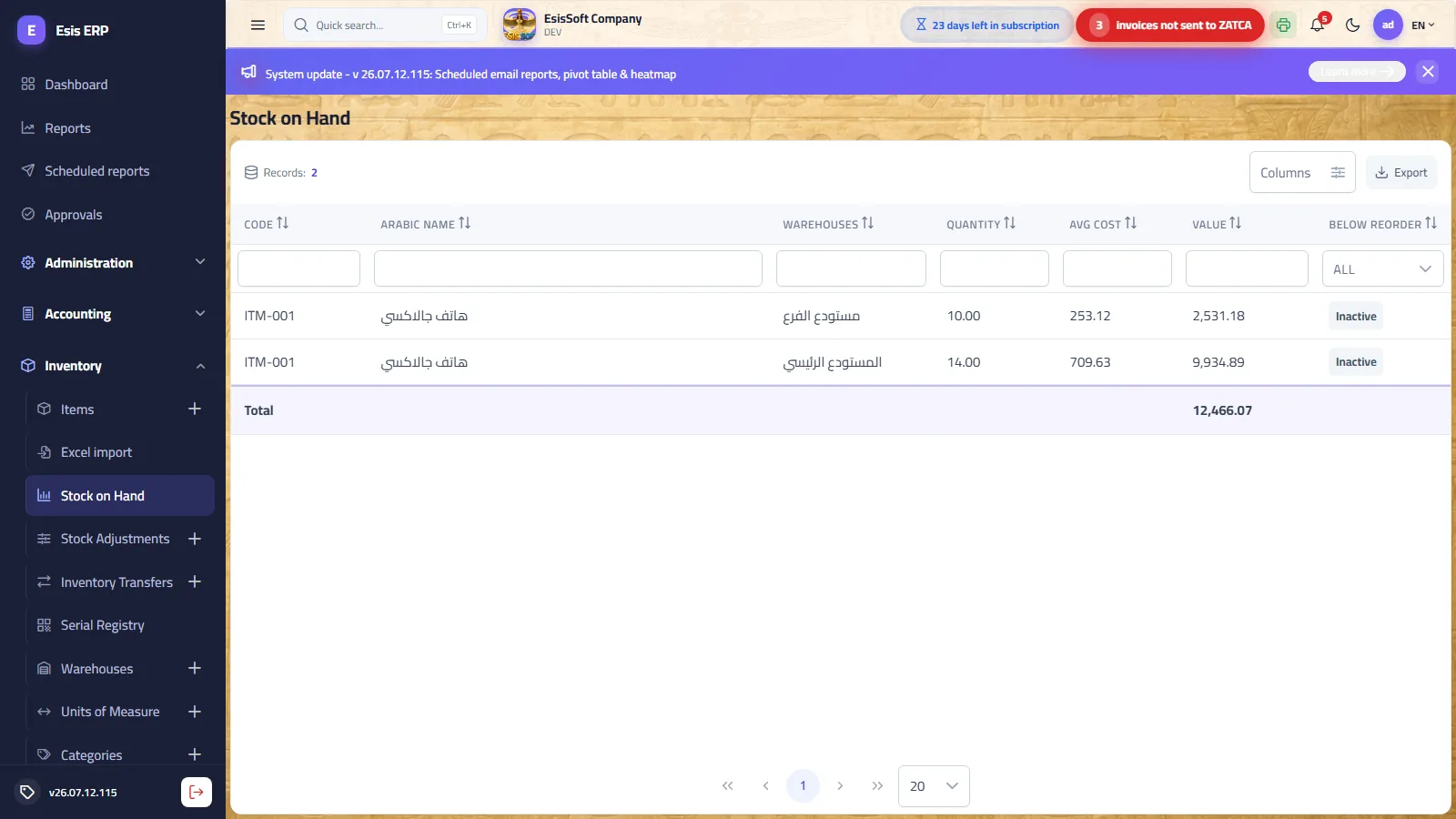Viewport: 1456px width, 819px height.
Task: Open the notifications bell
Action: tap(1317, 25)
